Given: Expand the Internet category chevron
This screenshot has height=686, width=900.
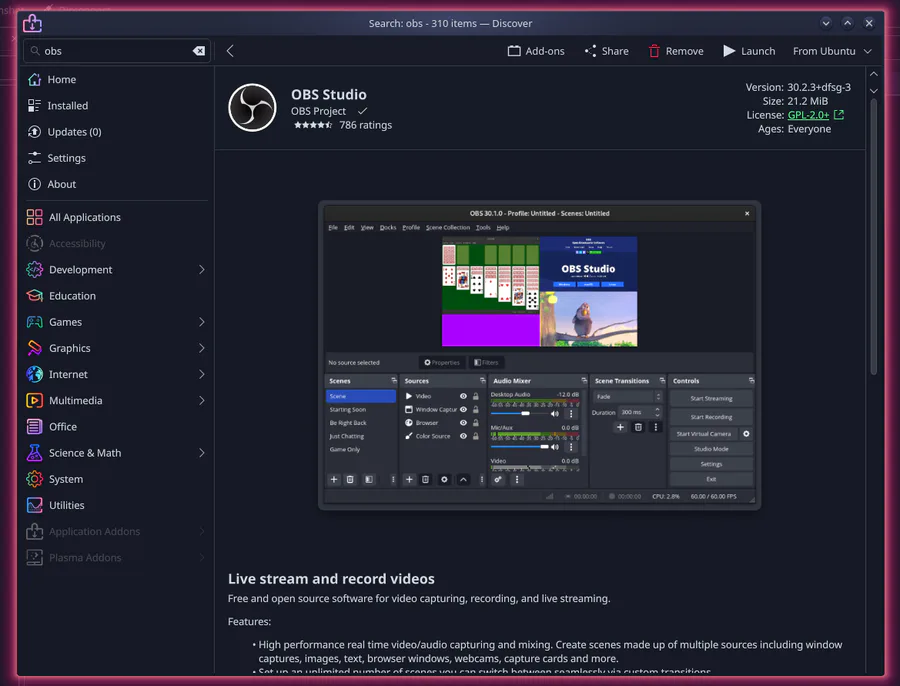Looking at the screenshot, I should click(201, 374).
